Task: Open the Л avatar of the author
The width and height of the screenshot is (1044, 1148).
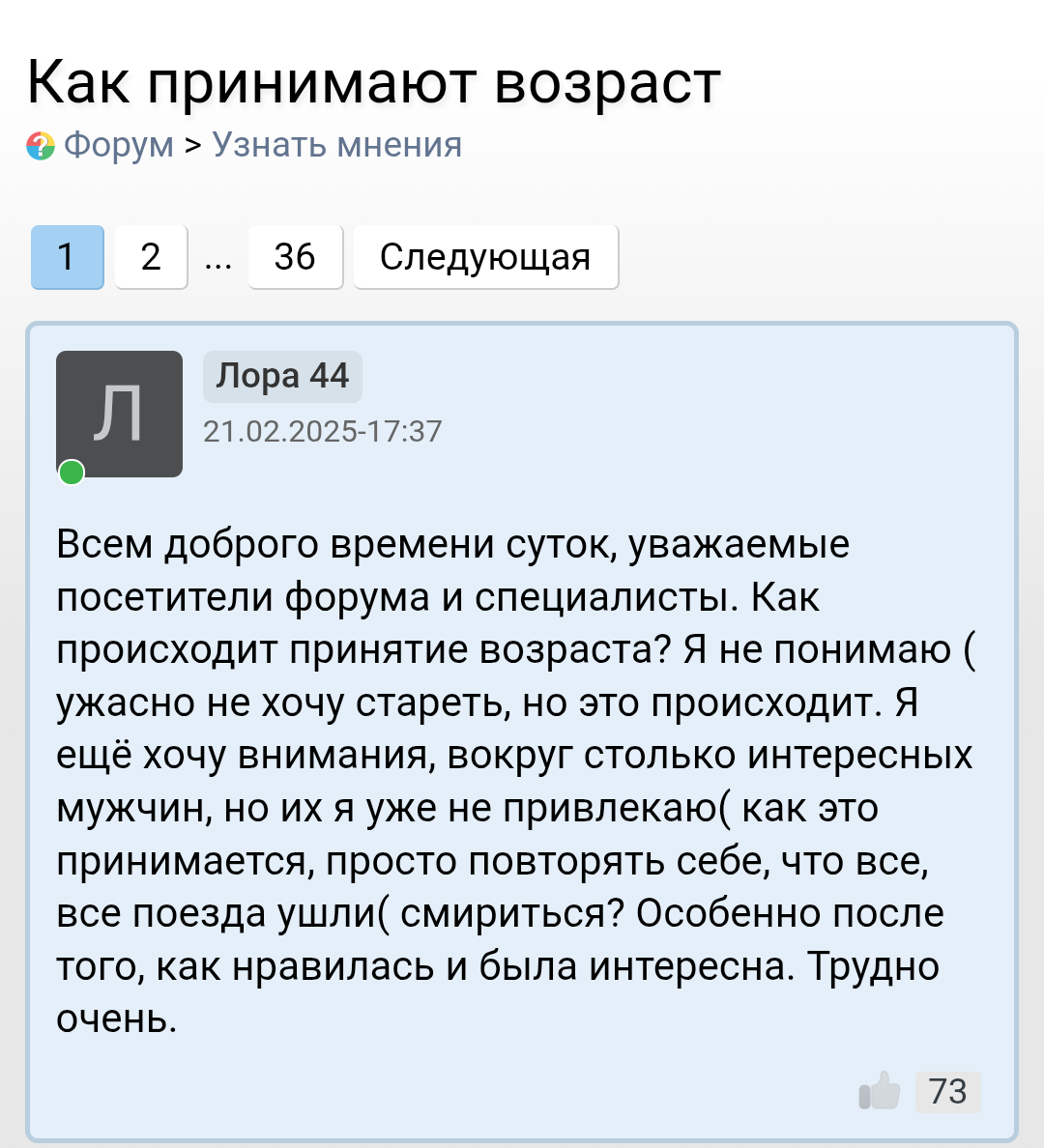Action: pos(119,414)
